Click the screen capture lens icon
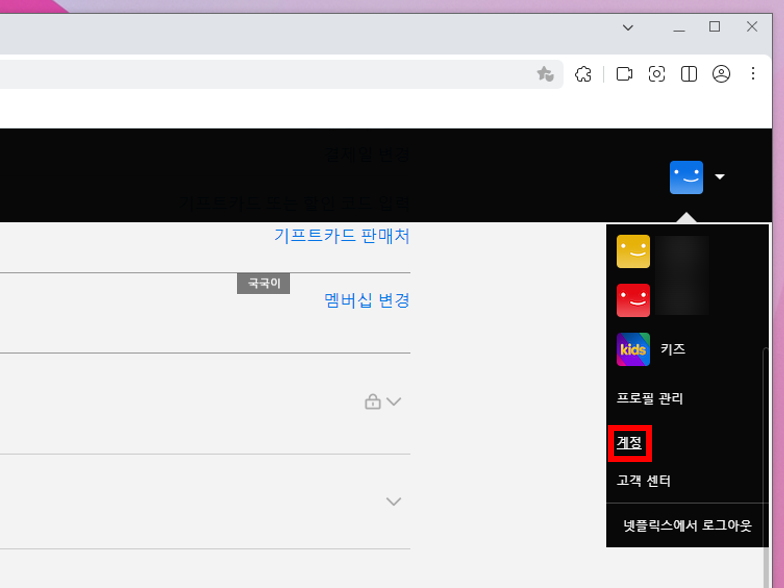The width and height of the screenshot is (784, 588). (x=656, y=74)
